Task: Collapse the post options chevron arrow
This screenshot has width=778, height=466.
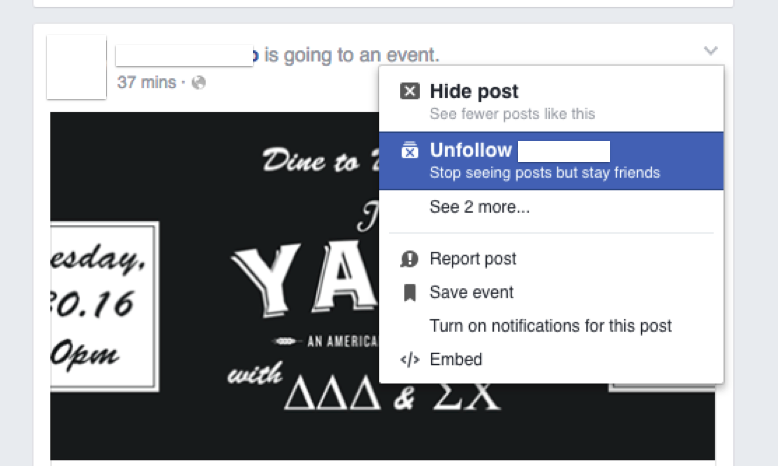Action: tap(711, 51)
